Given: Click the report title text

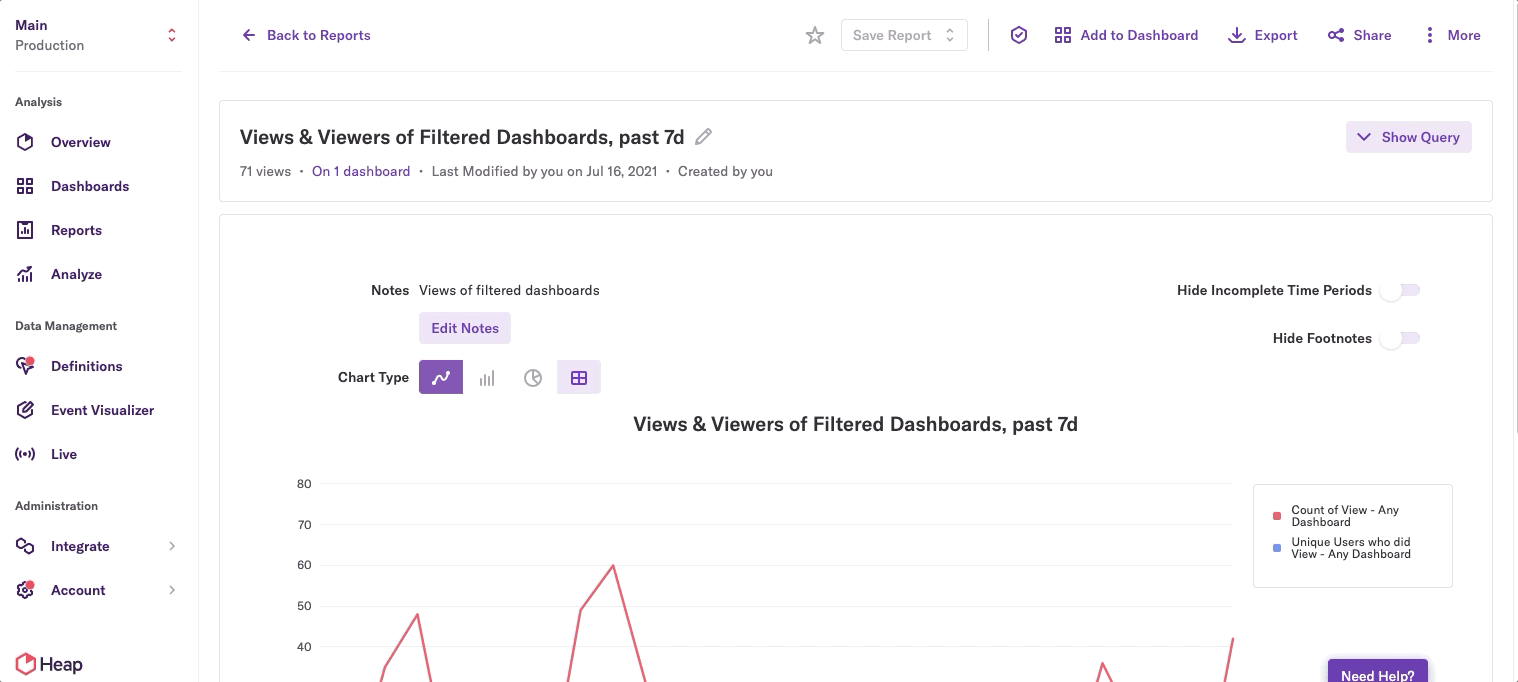Looking at the screenshot, I should (x=462, y=137).
